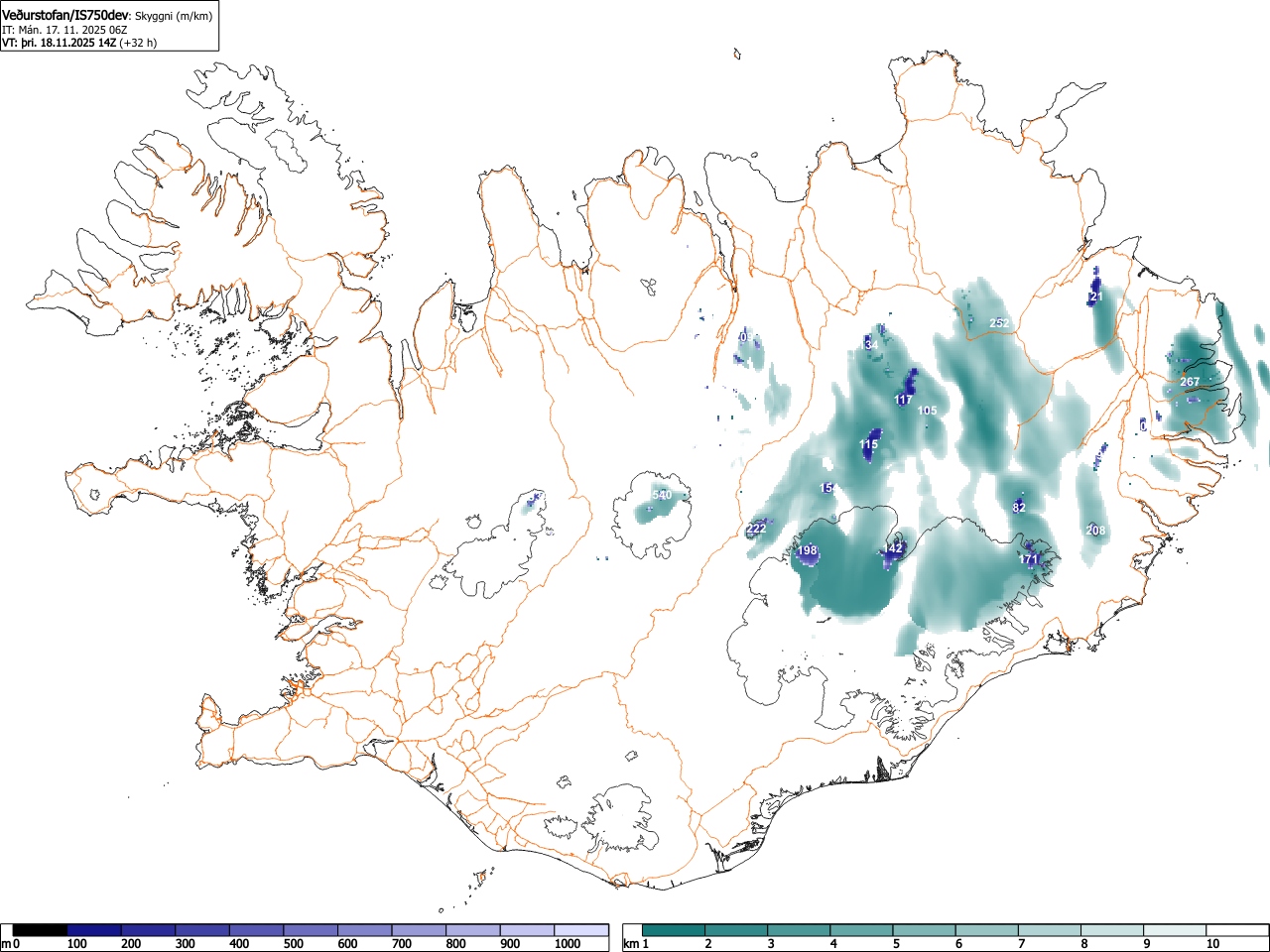The width and height of the screenshot is (1270, 952).
Task: Click the 105 visibility value on the map
Action: (x=927, y=411)
